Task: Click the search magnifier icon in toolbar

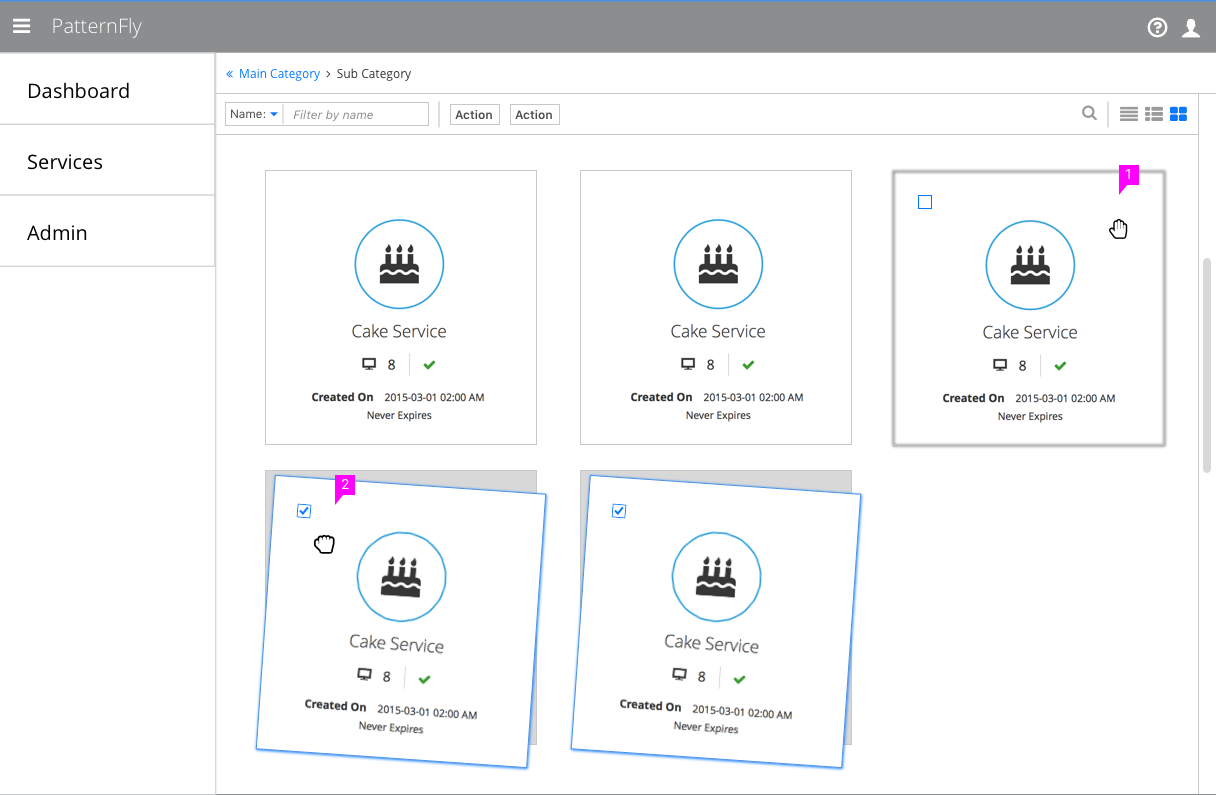Action: [1089, 113]
